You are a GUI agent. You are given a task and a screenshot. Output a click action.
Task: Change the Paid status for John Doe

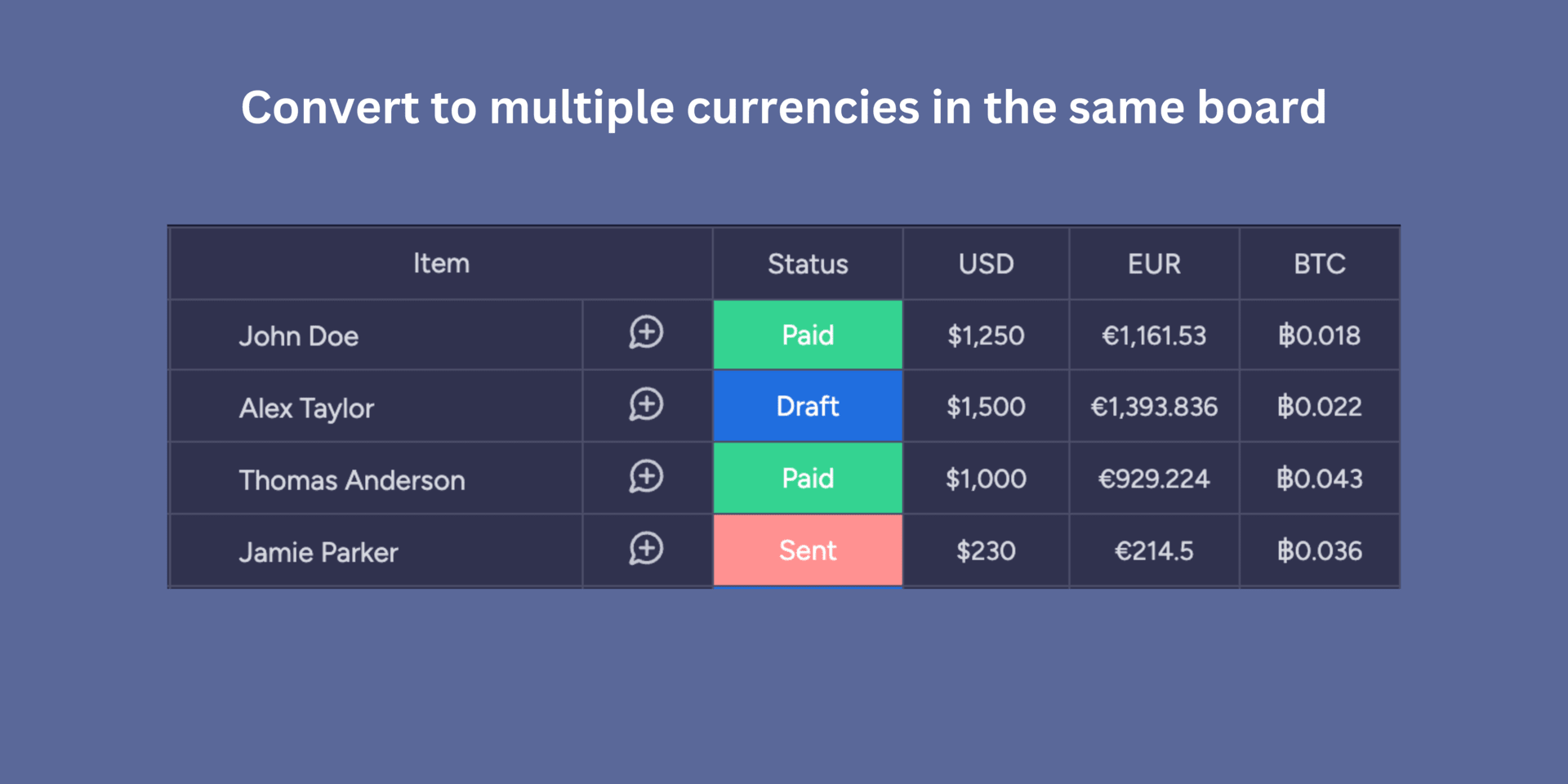(808, 335)
